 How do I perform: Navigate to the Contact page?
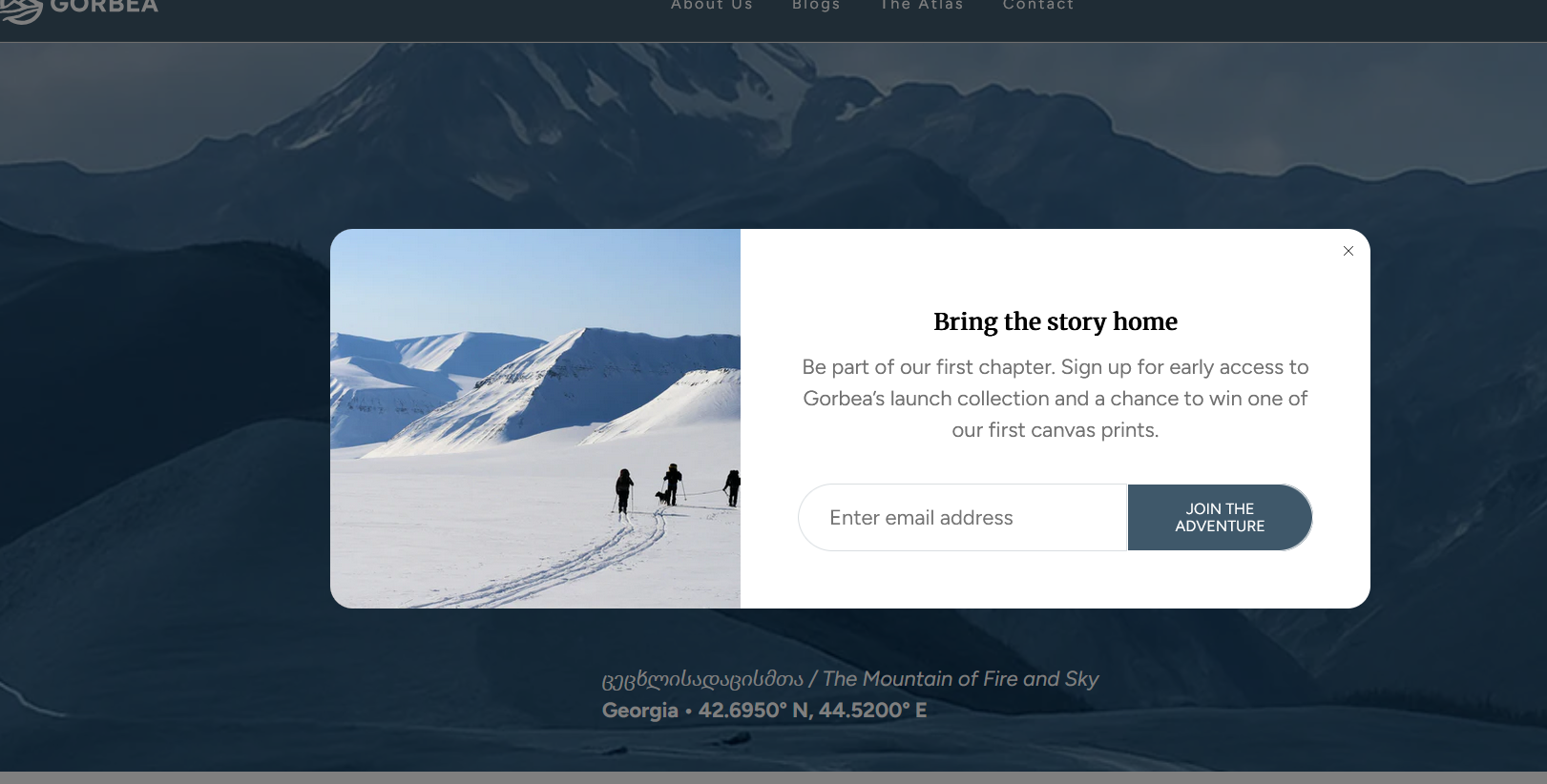(1038, 5)
